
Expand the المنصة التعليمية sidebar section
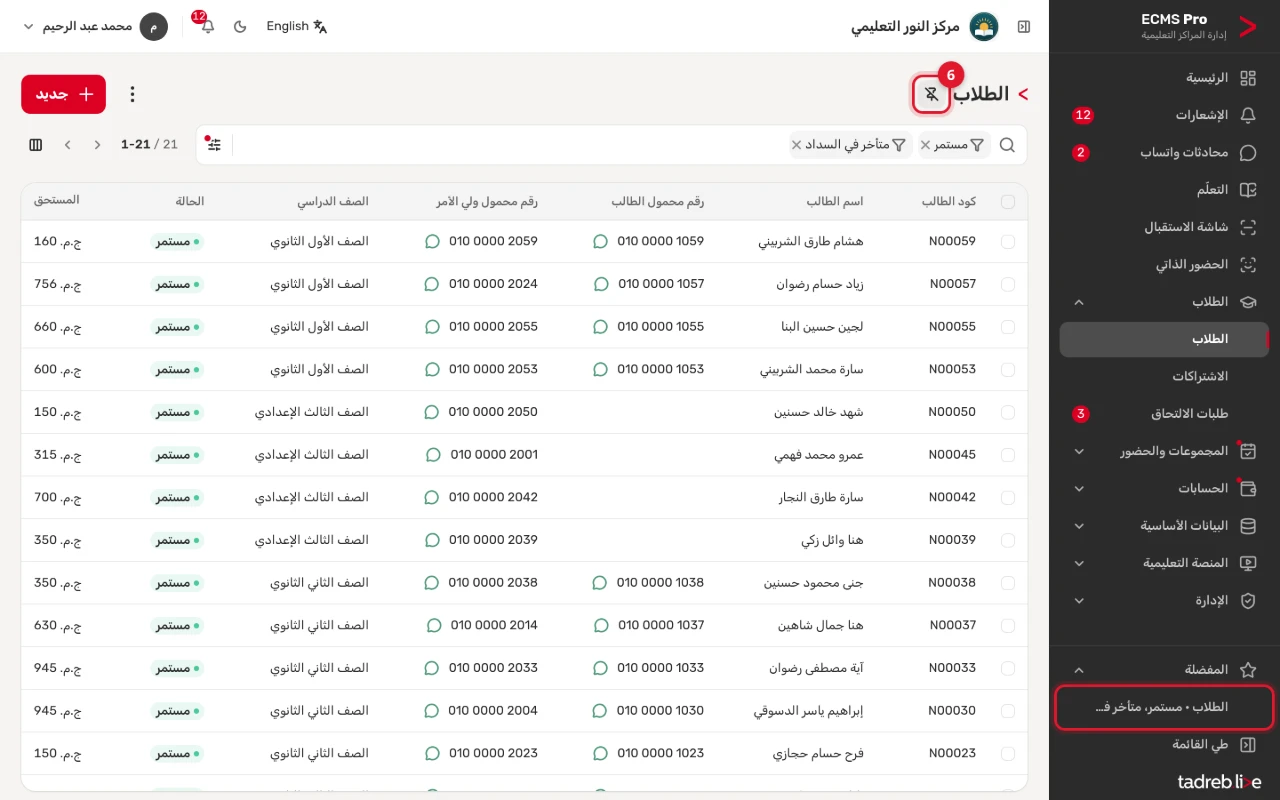1164,563
